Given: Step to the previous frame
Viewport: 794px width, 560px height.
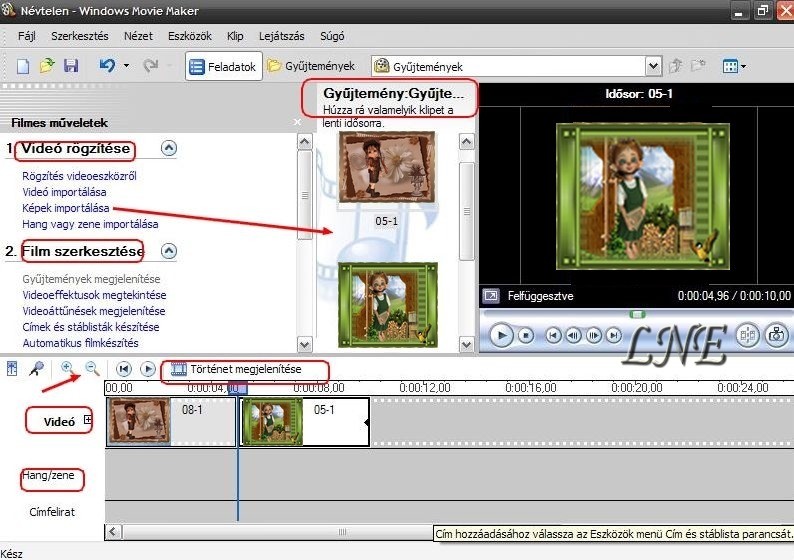Looking at the screenshot, I should 573,335.
